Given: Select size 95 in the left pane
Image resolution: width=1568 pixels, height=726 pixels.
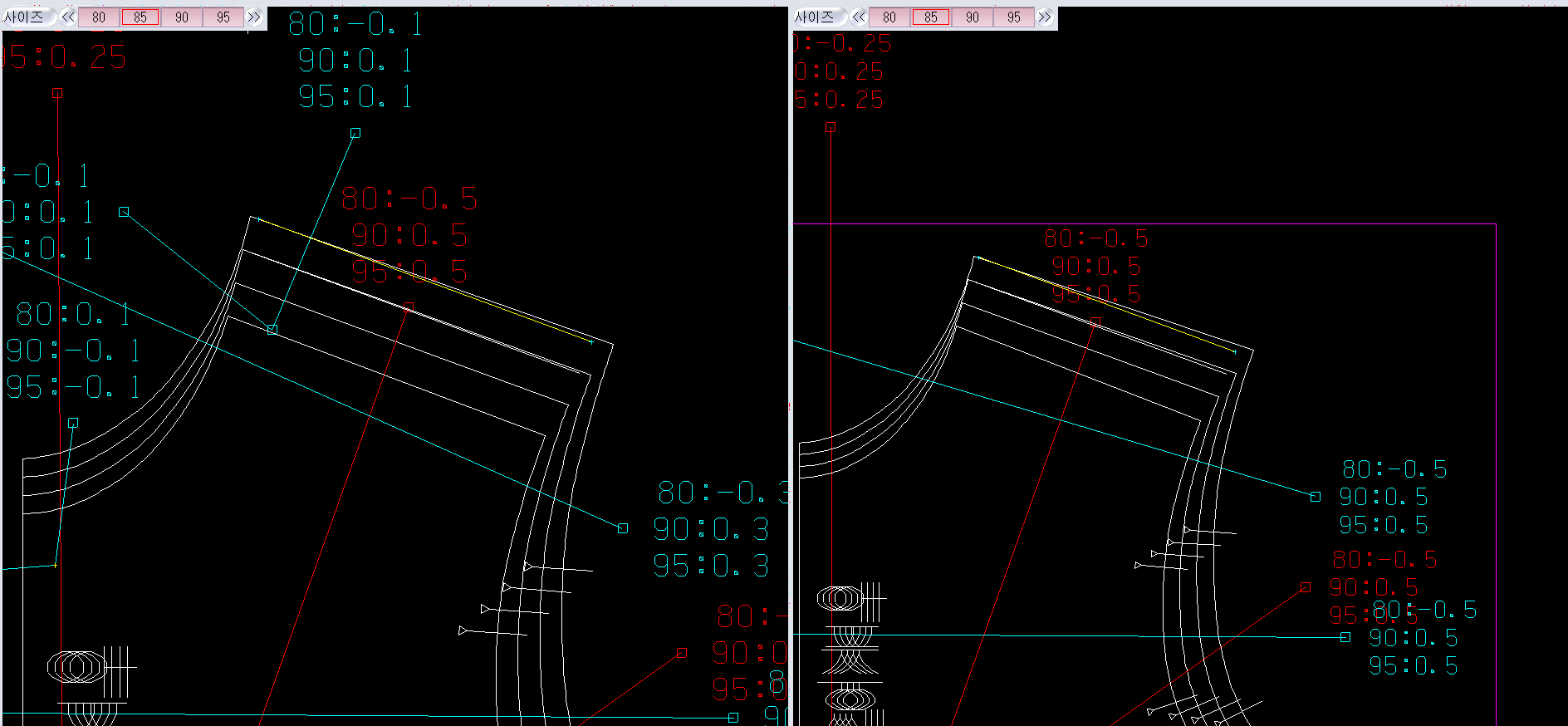Looking at the screenshot, I should (223, 17).
